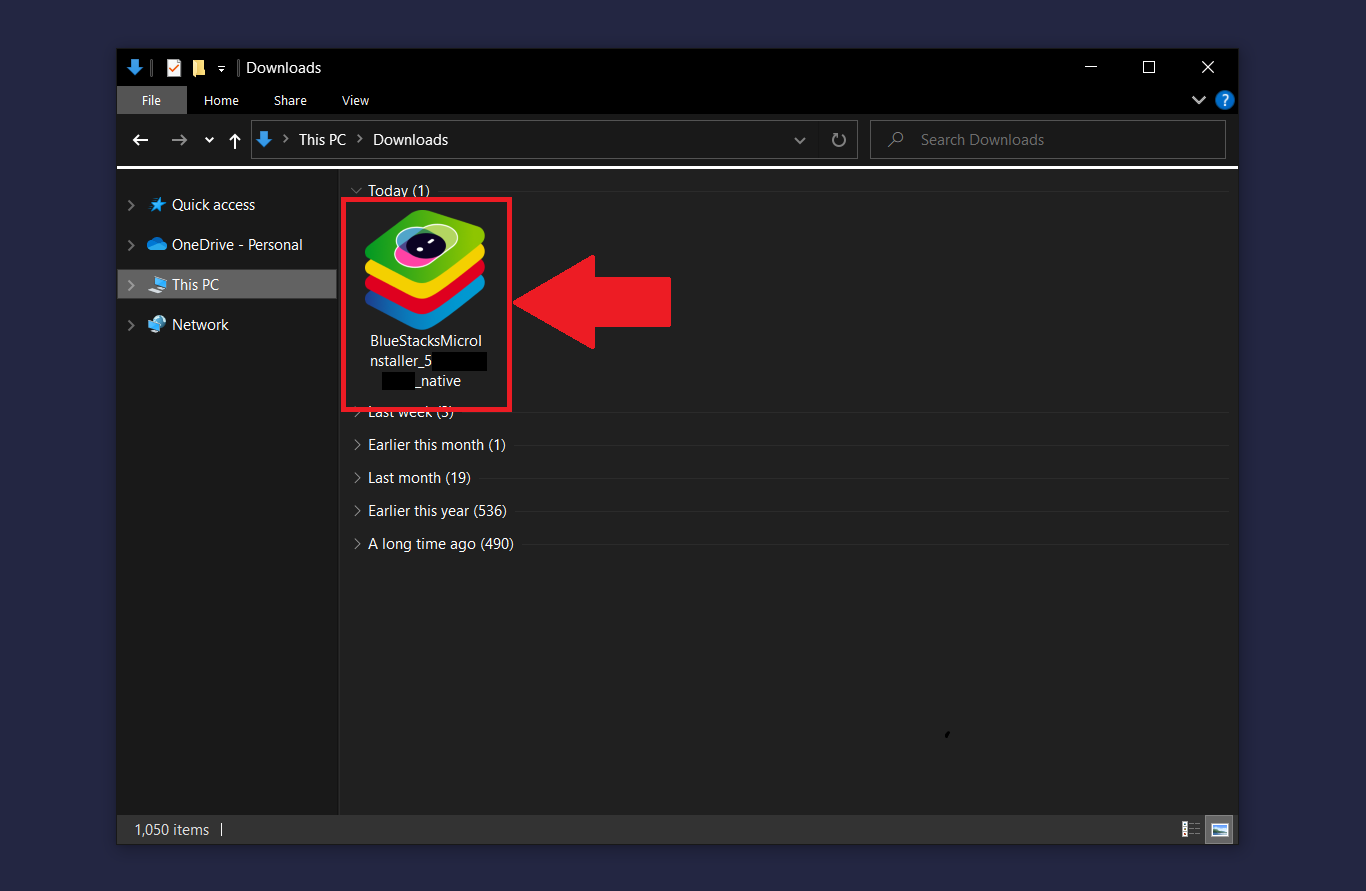
Task: Switch to large thumbnails view
Action: (1219, 829)
